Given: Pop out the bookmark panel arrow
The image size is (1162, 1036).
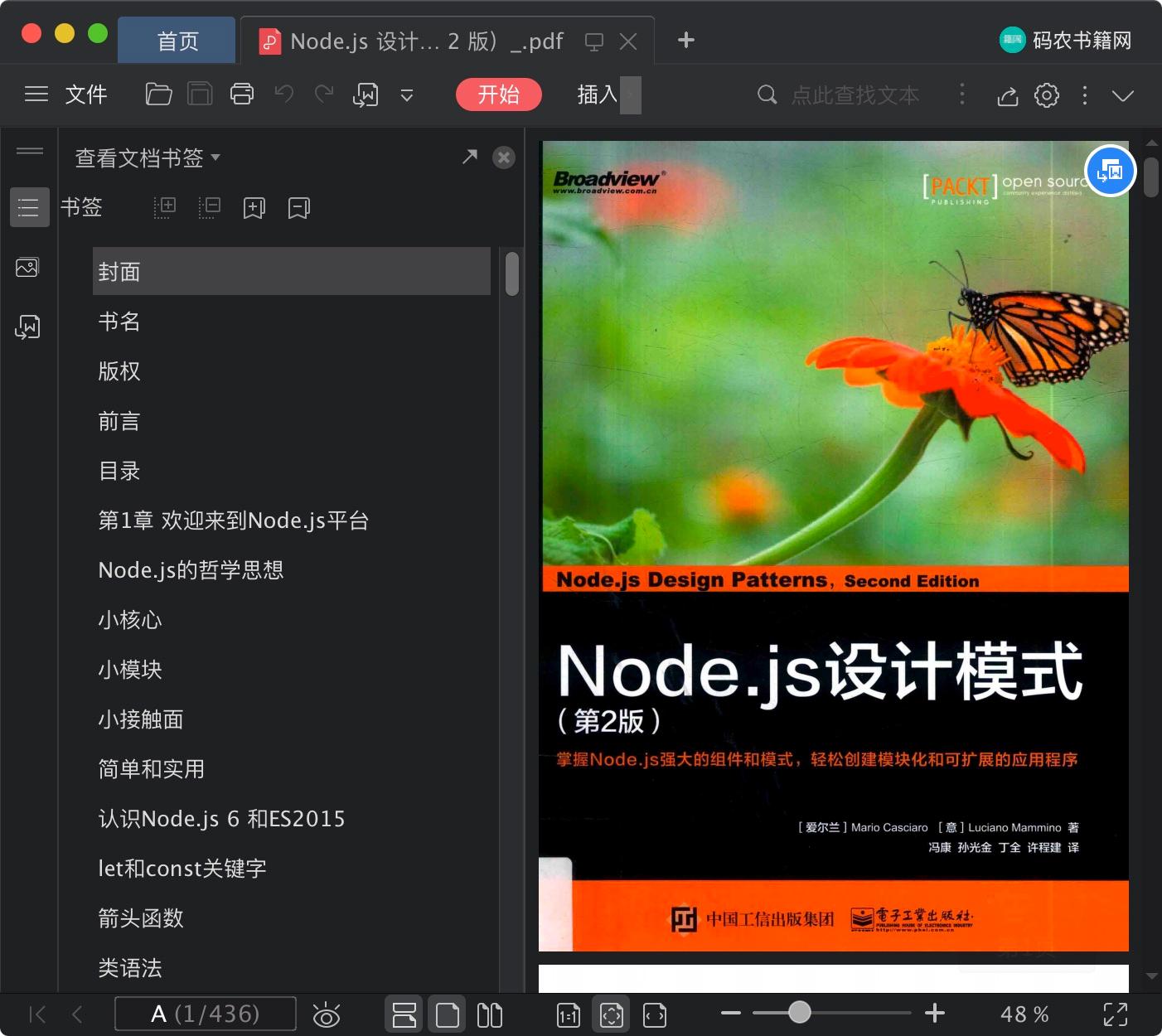Looking at the screenshot, I should coord(470,156).
